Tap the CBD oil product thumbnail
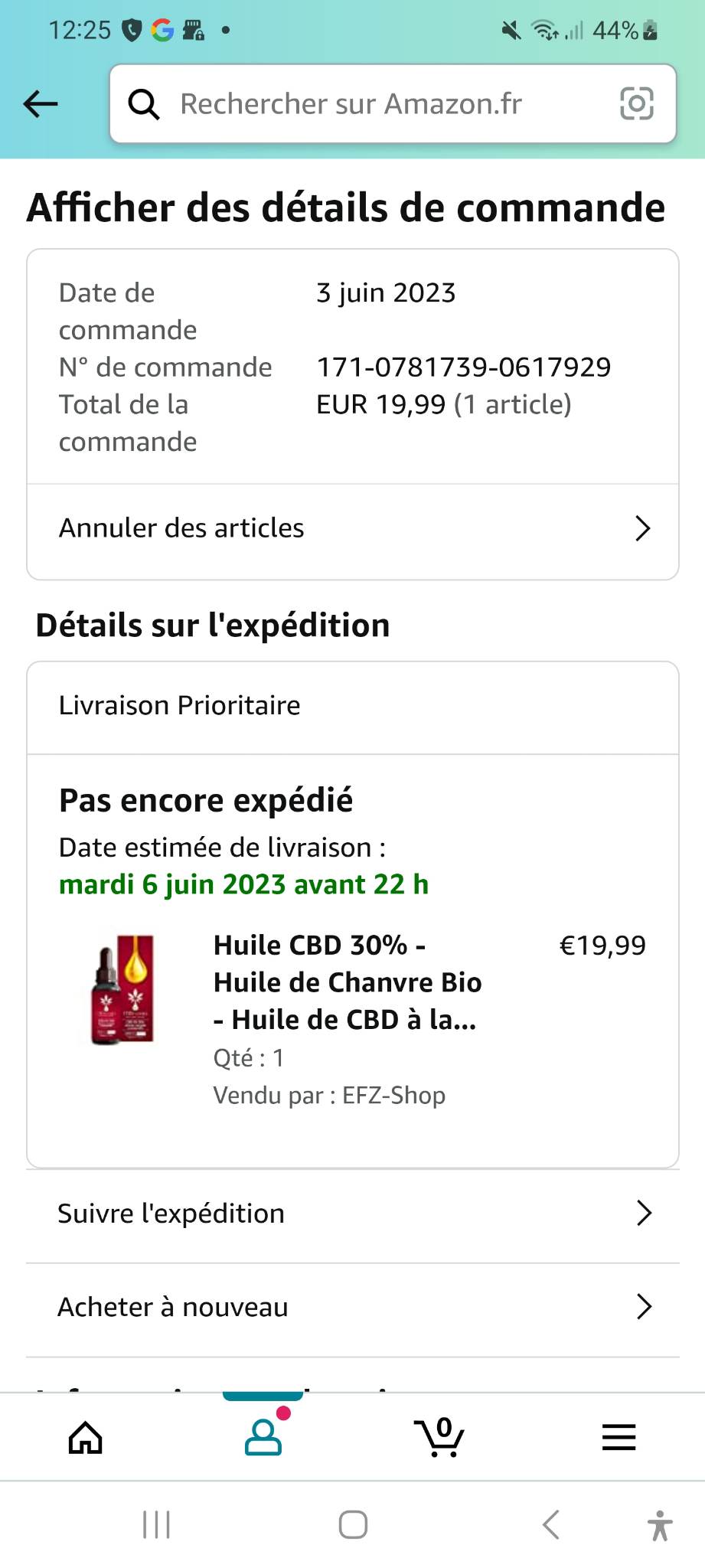Viewport: 705px width, 1568px height. pyautogui.click(x=123, y=989)
